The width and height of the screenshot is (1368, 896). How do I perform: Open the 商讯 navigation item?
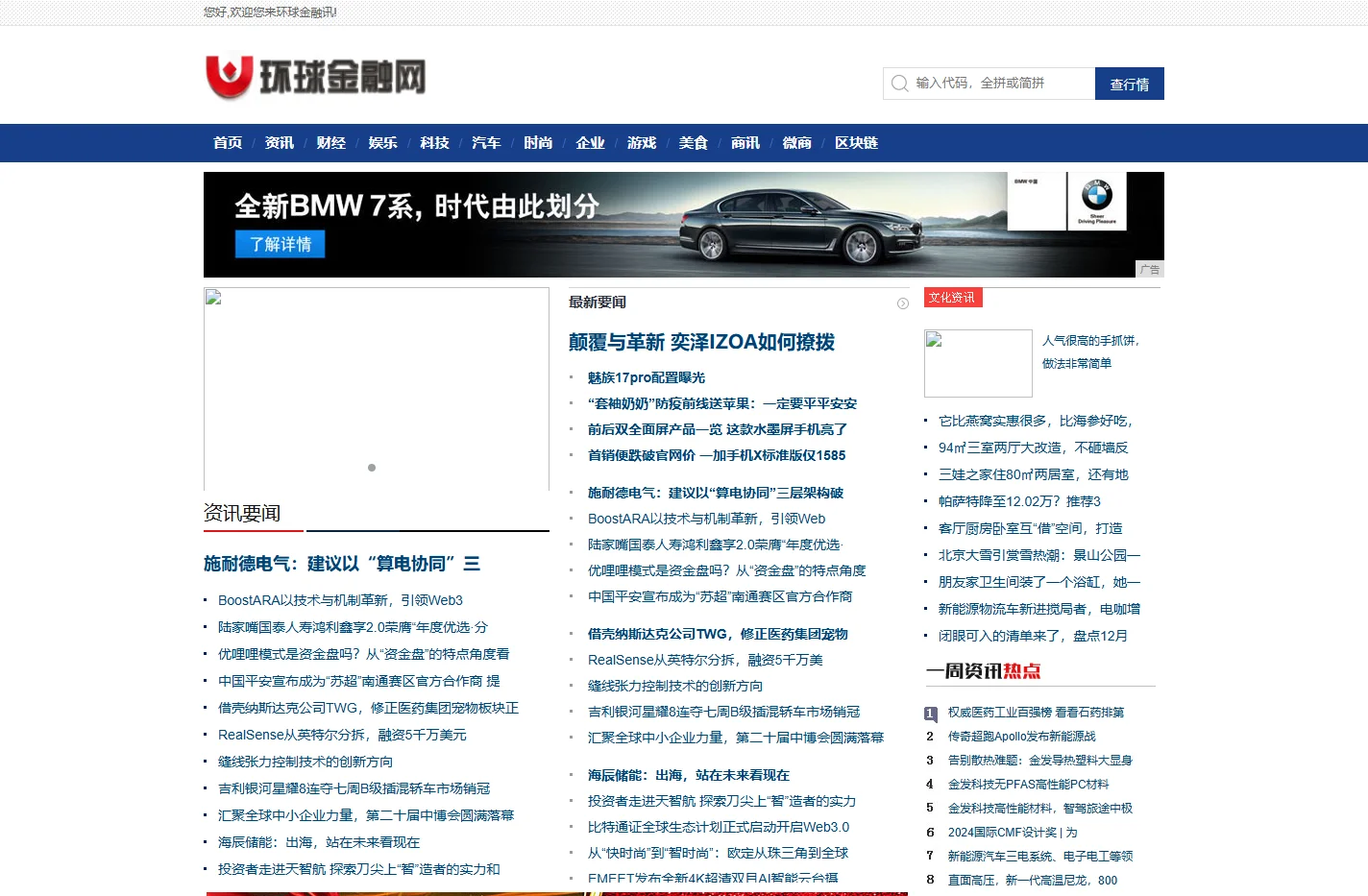(x=745, y=143)
